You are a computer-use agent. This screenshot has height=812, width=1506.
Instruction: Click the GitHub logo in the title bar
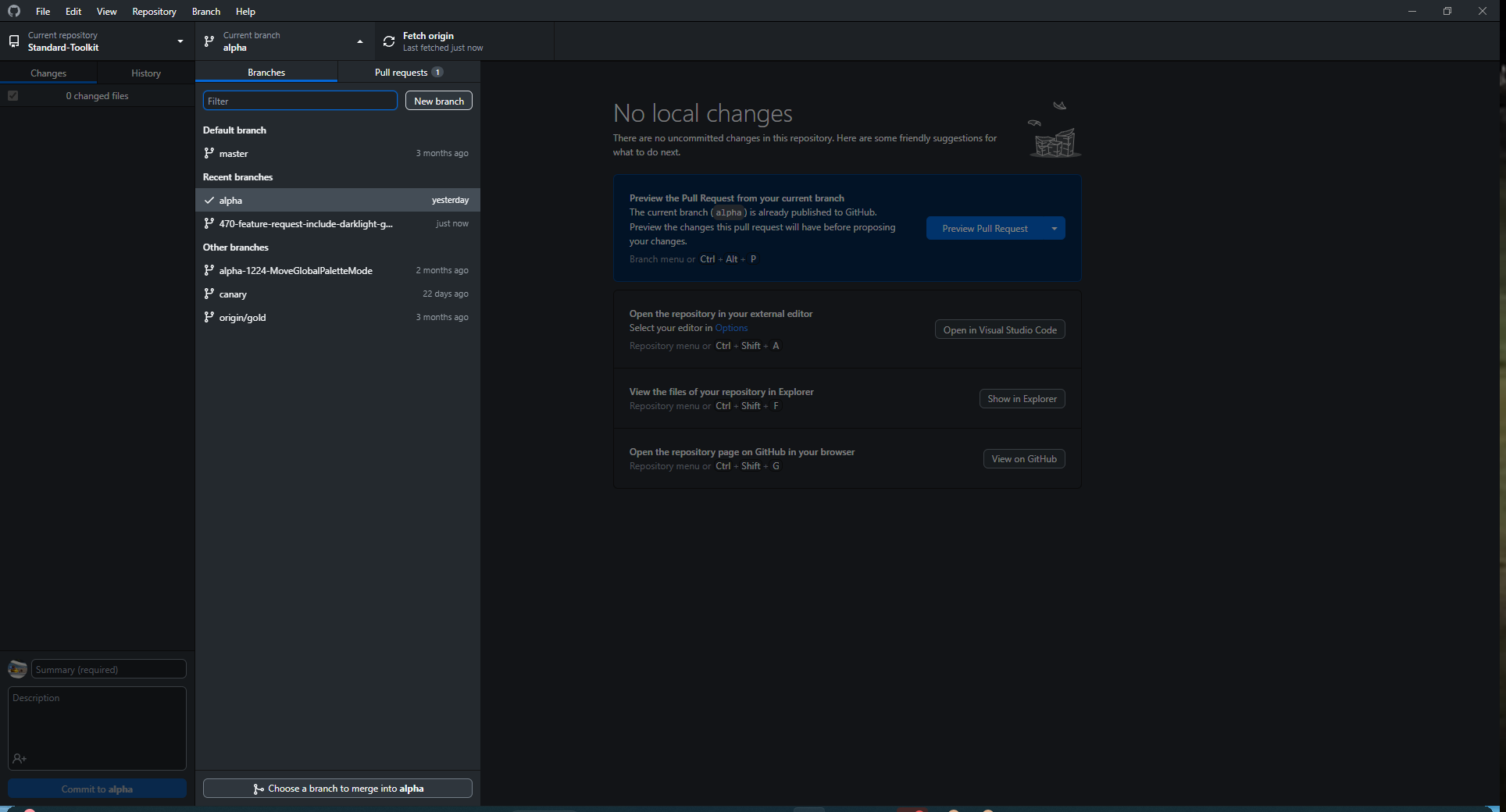pos(14,11)
